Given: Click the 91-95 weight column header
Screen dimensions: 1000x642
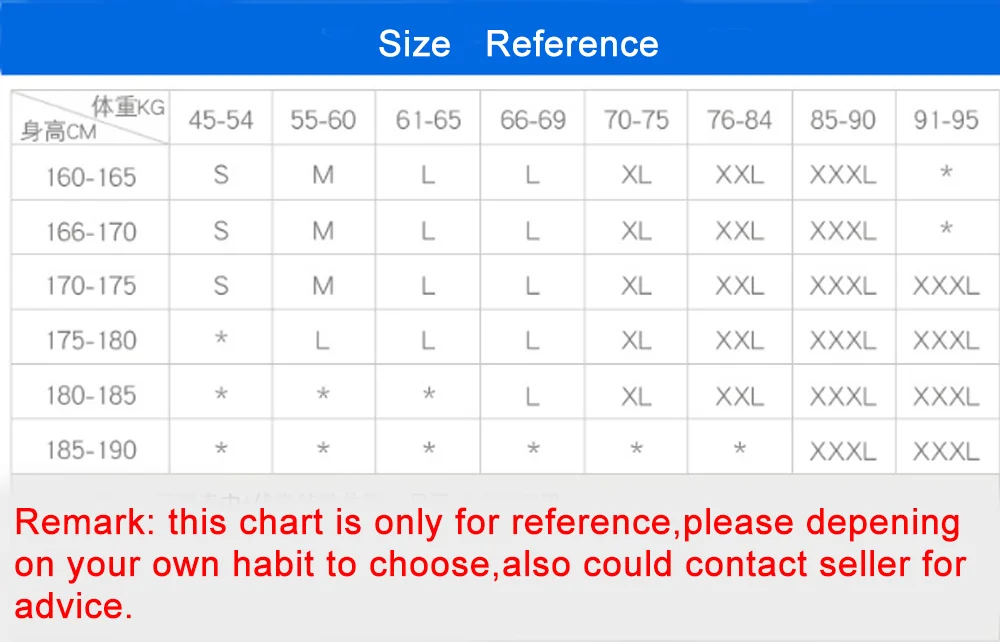Looking at the screenshot, I should [x=946, y=120].
